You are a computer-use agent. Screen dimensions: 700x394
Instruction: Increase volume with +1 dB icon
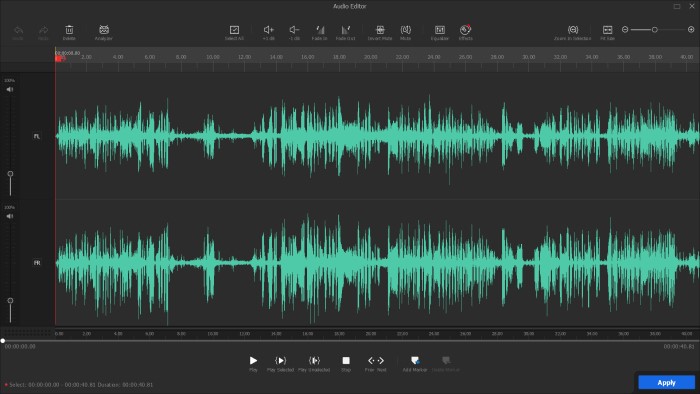pos(268,30)
